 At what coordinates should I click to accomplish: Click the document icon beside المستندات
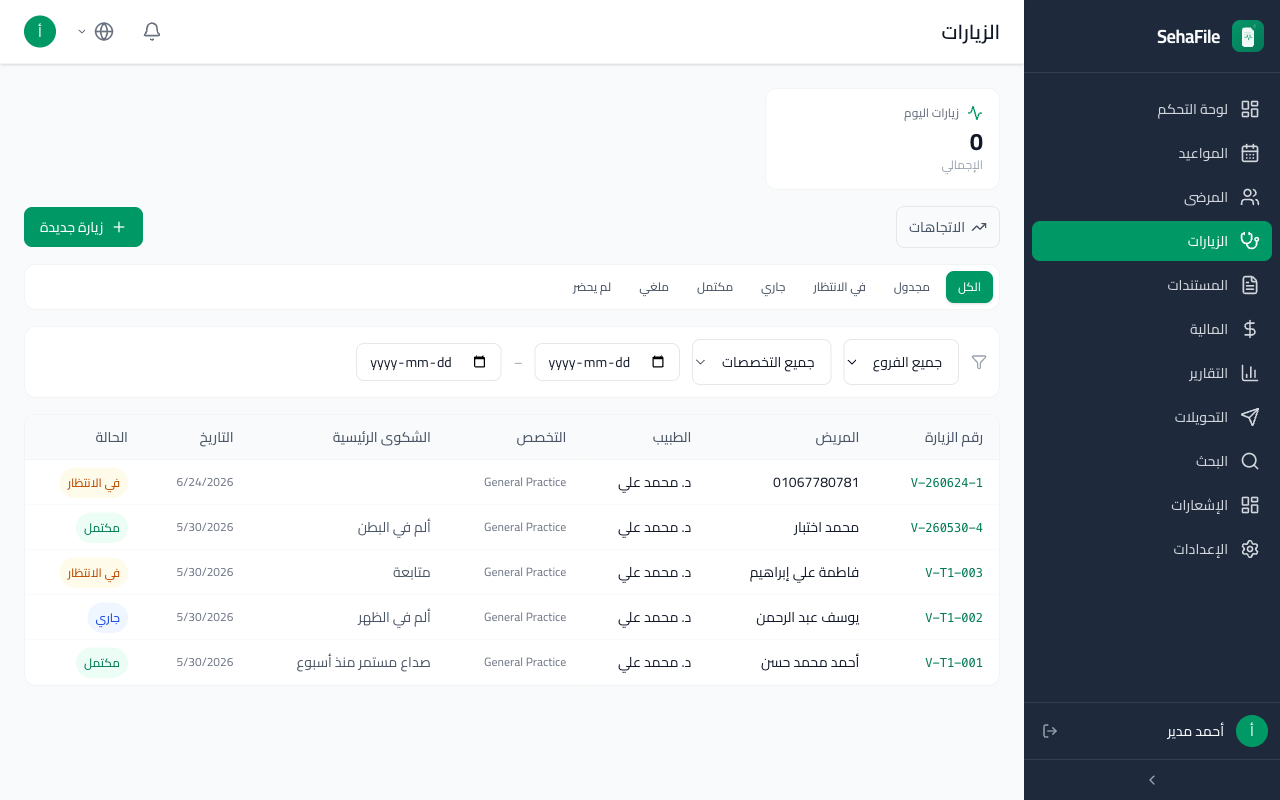tap(1250, 285)
